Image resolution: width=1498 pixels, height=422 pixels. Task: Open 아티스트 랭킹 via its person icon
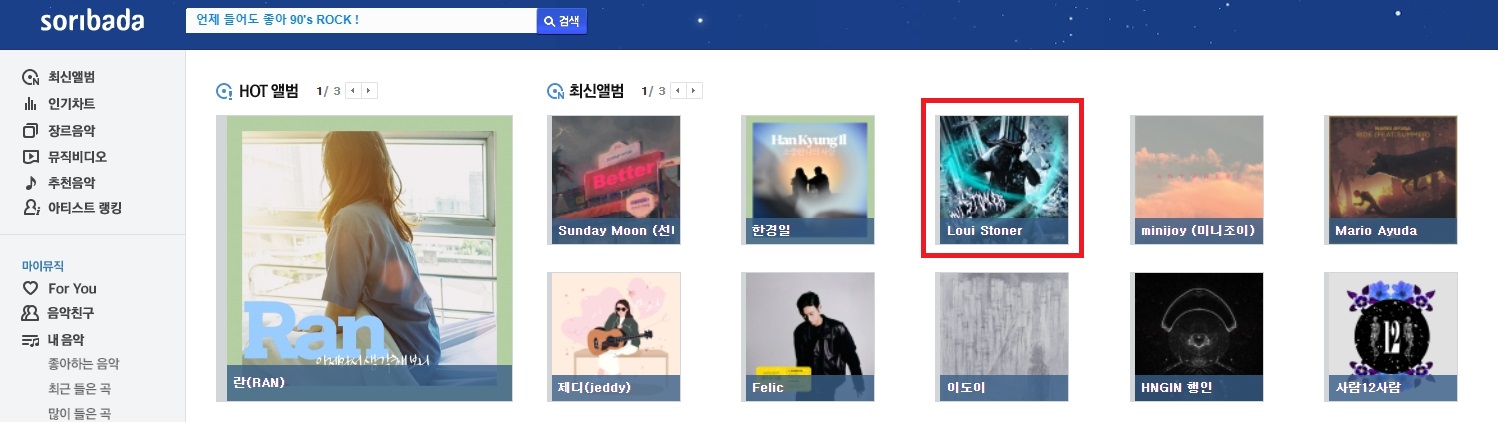(30, 208)
